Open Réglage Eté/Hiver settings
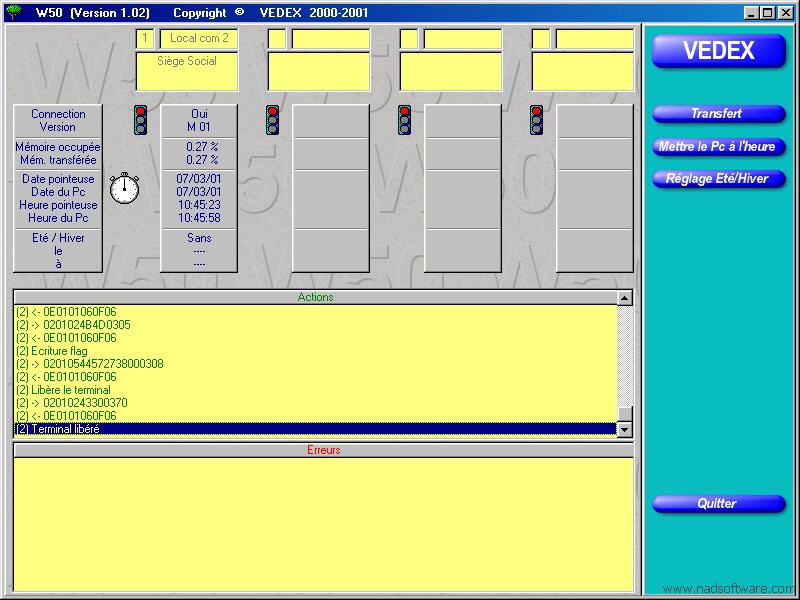800x600 pixels. [719, 179]
